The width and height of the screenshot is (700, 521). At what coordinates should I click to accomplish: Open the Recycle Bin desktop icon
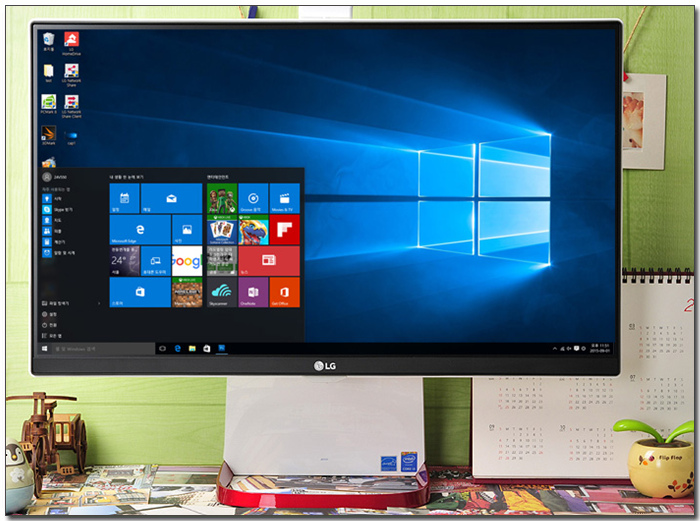[x=48, y=41]
